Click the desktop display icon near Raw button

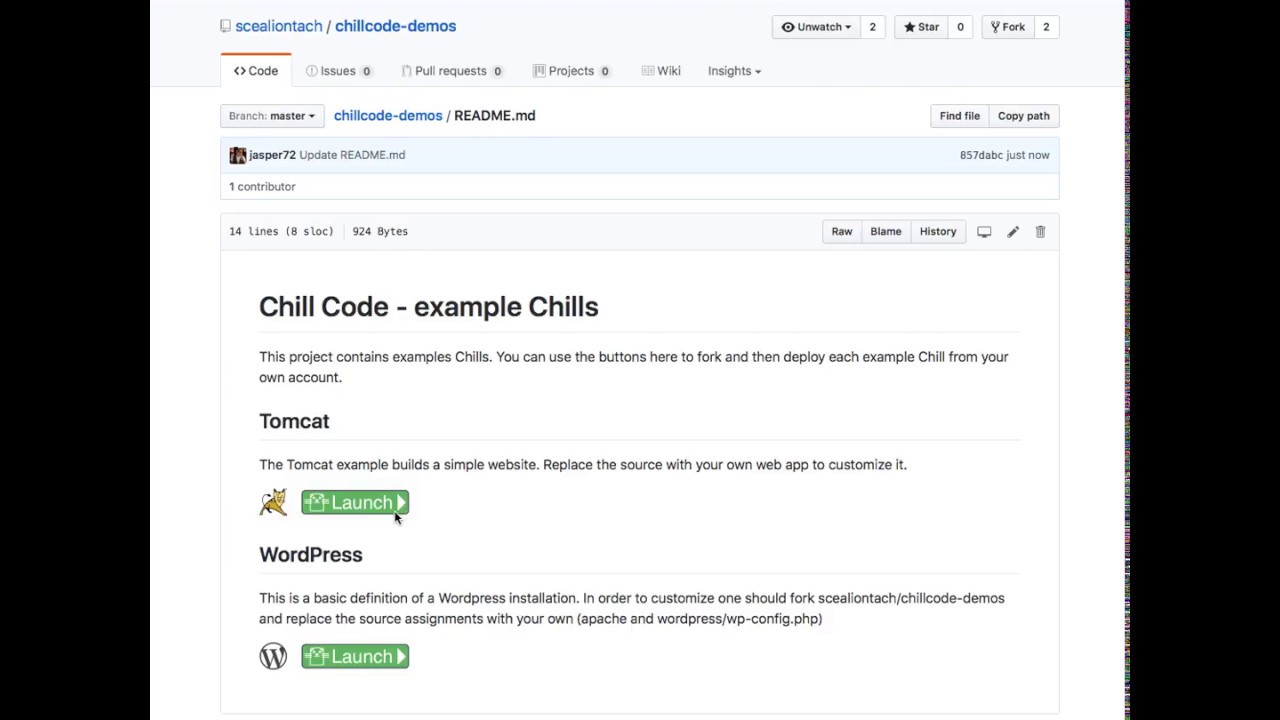coord(984,231)
